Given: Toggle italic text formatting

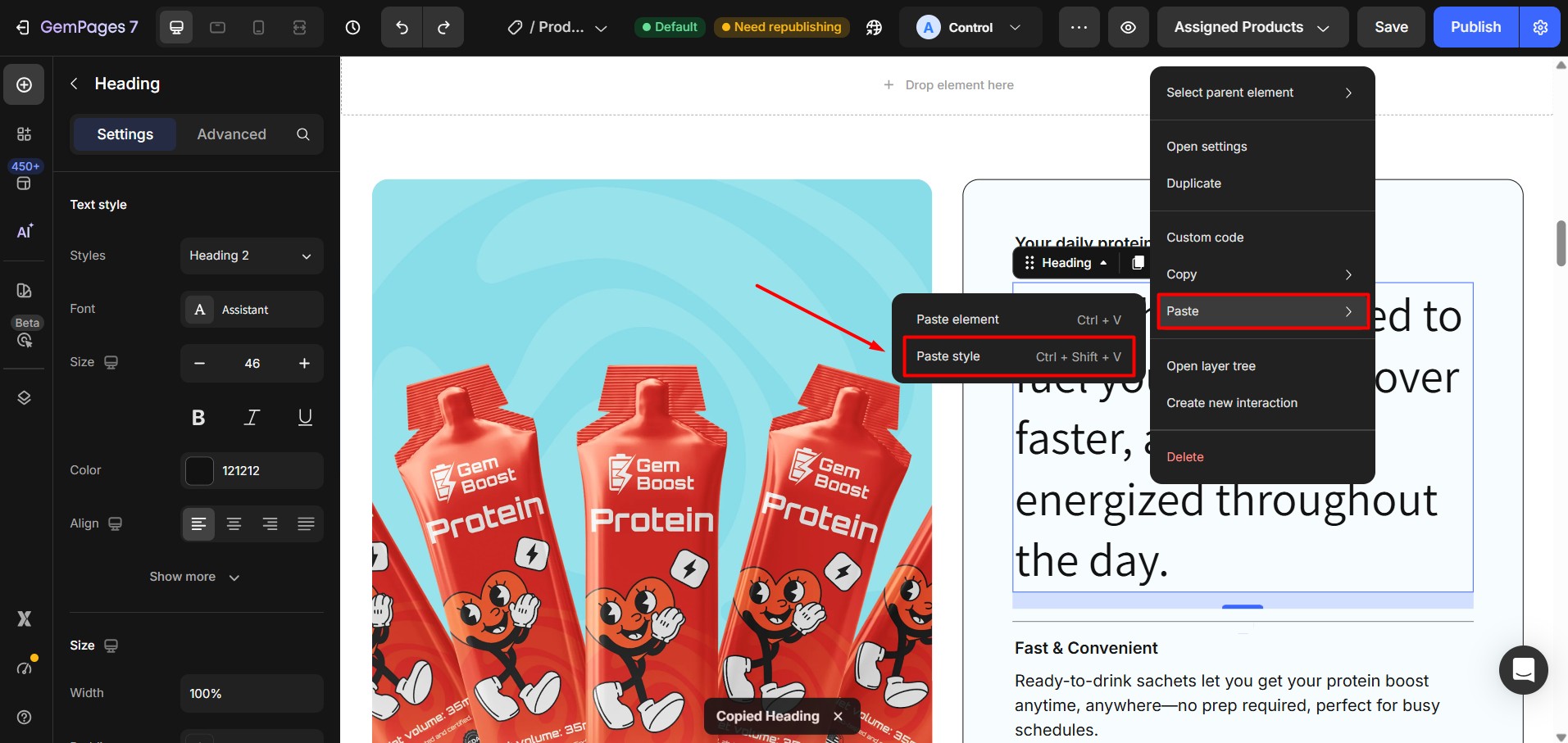Looking at the screenshot, I should [252, 418].
